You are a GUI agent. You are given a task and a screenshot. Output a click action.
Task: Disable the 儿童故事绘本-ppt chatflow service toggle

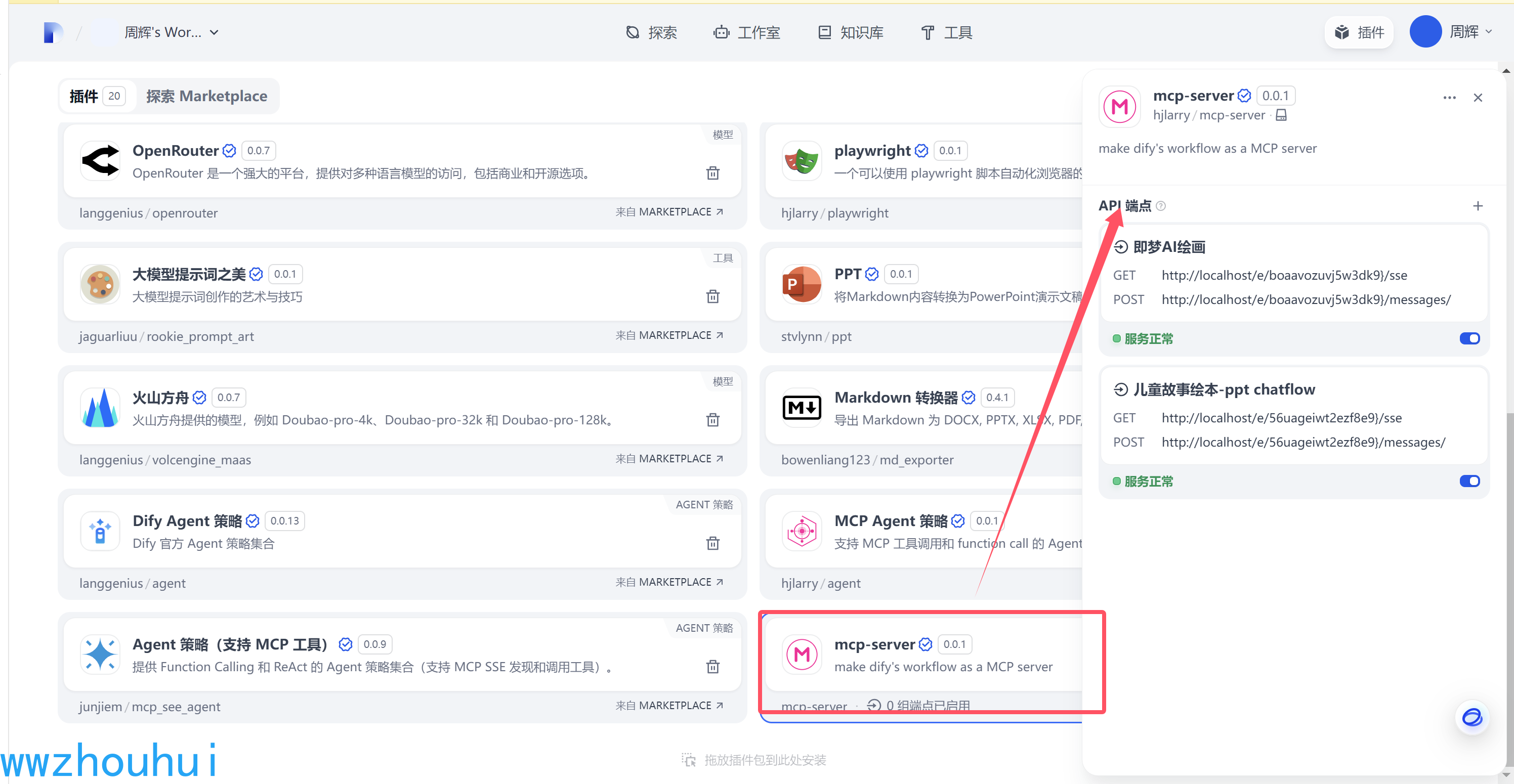pos(1469,481)
